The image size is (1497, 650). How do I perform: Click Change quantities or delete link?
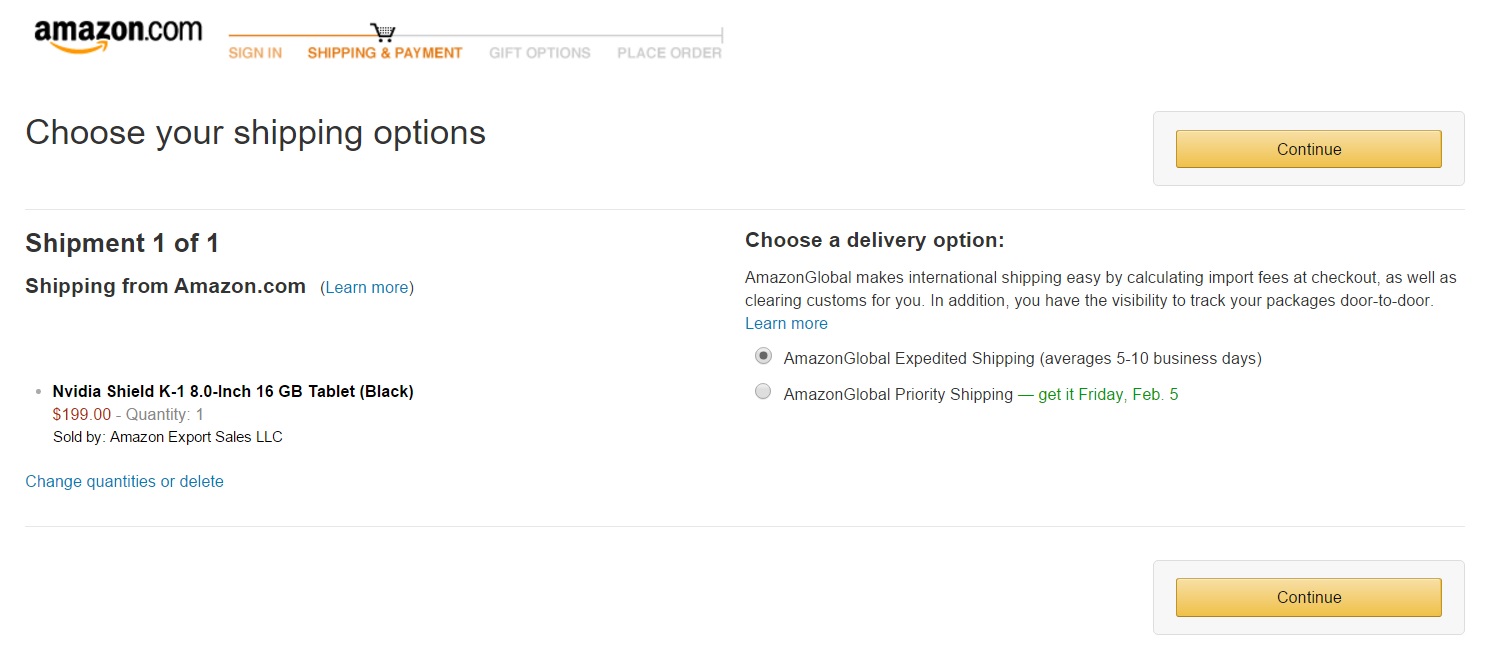point(124,482)
